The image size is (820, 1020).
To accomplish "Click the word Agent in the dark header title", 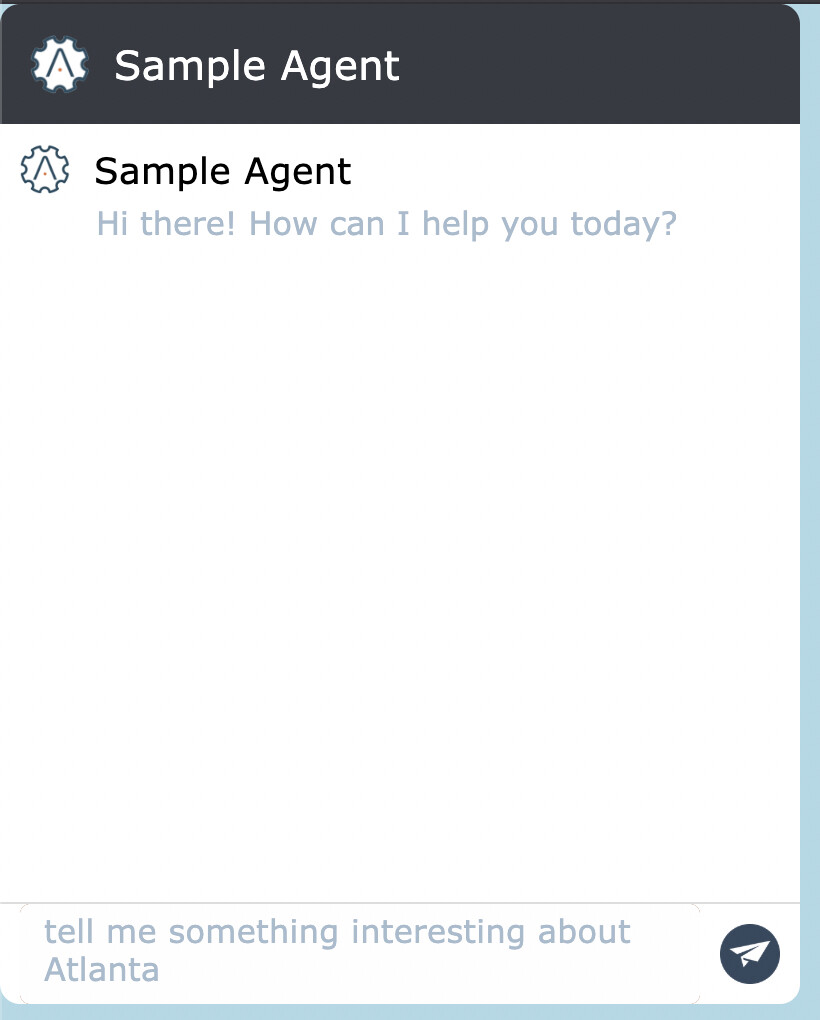I will pos(340,68).
